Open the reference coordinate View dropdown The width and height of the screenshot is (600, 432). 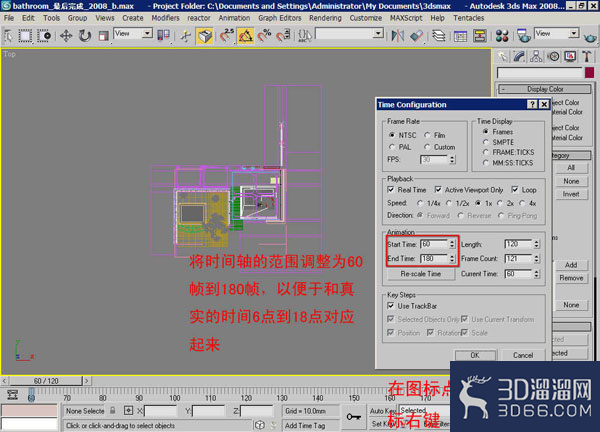coord(134,34)
